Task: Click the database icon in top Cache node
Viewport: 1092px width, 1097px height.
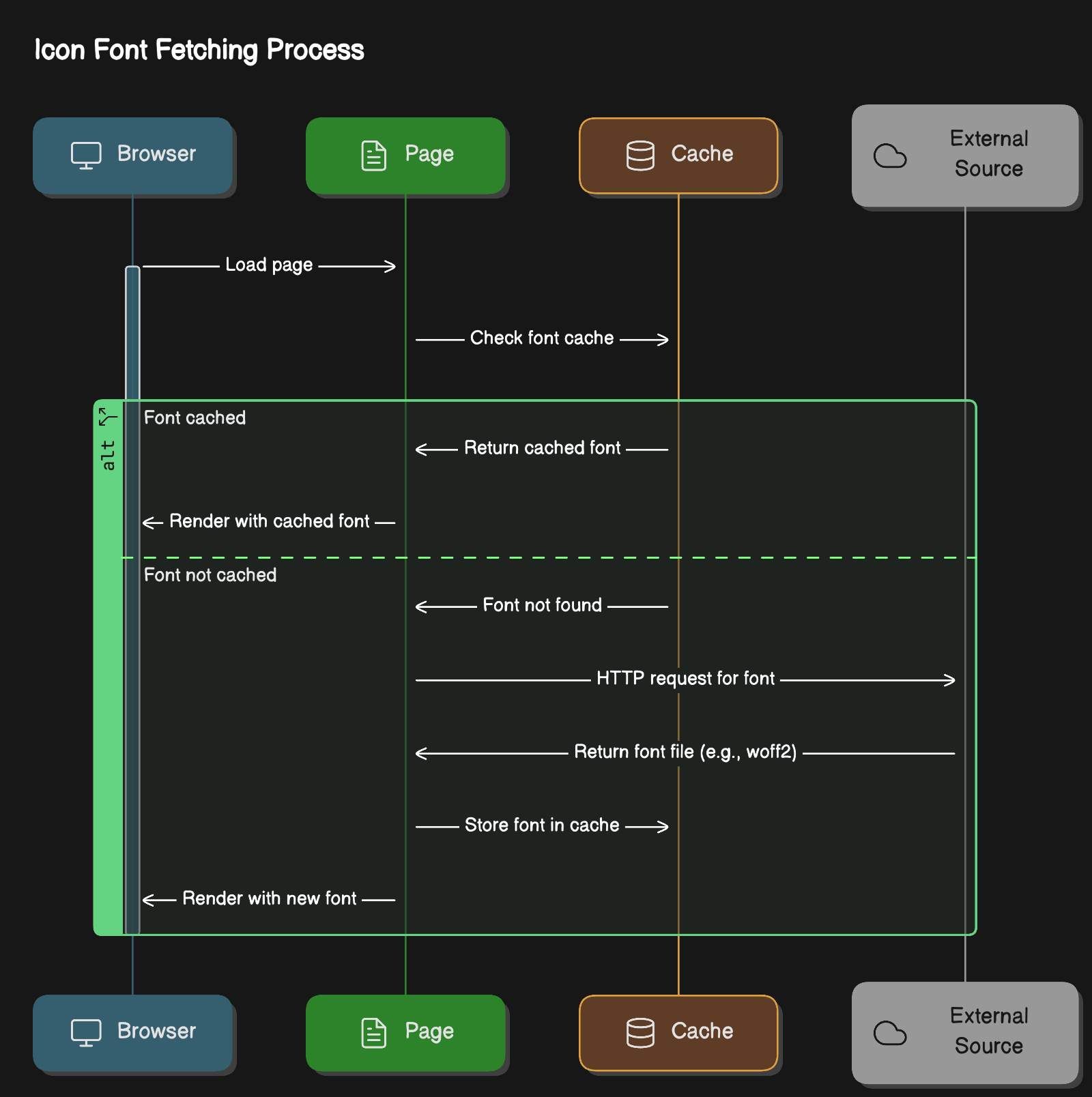Action: pos(640,156)
